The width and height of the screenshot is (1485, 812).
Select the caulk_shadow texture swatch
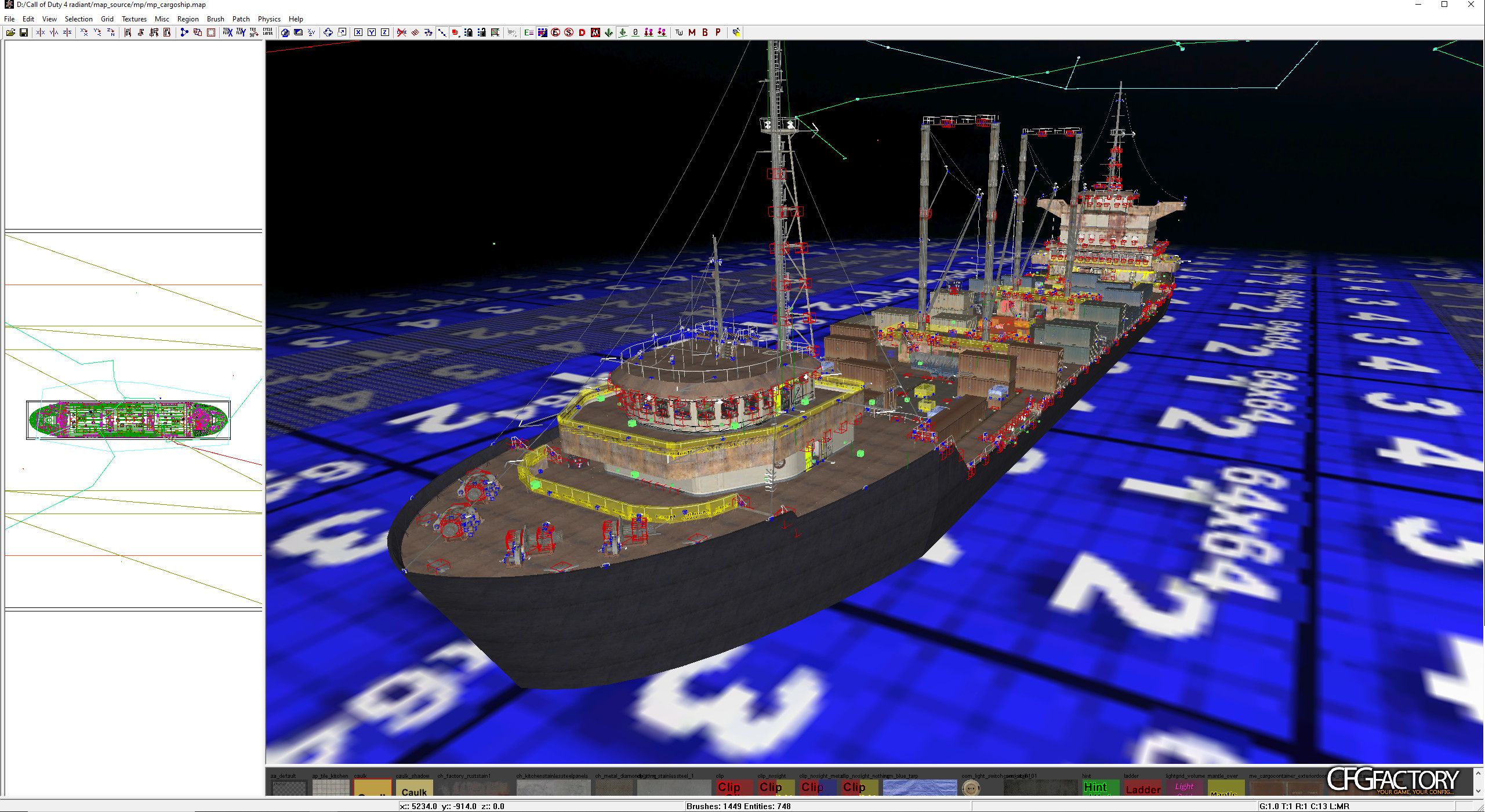click(414, 787)
